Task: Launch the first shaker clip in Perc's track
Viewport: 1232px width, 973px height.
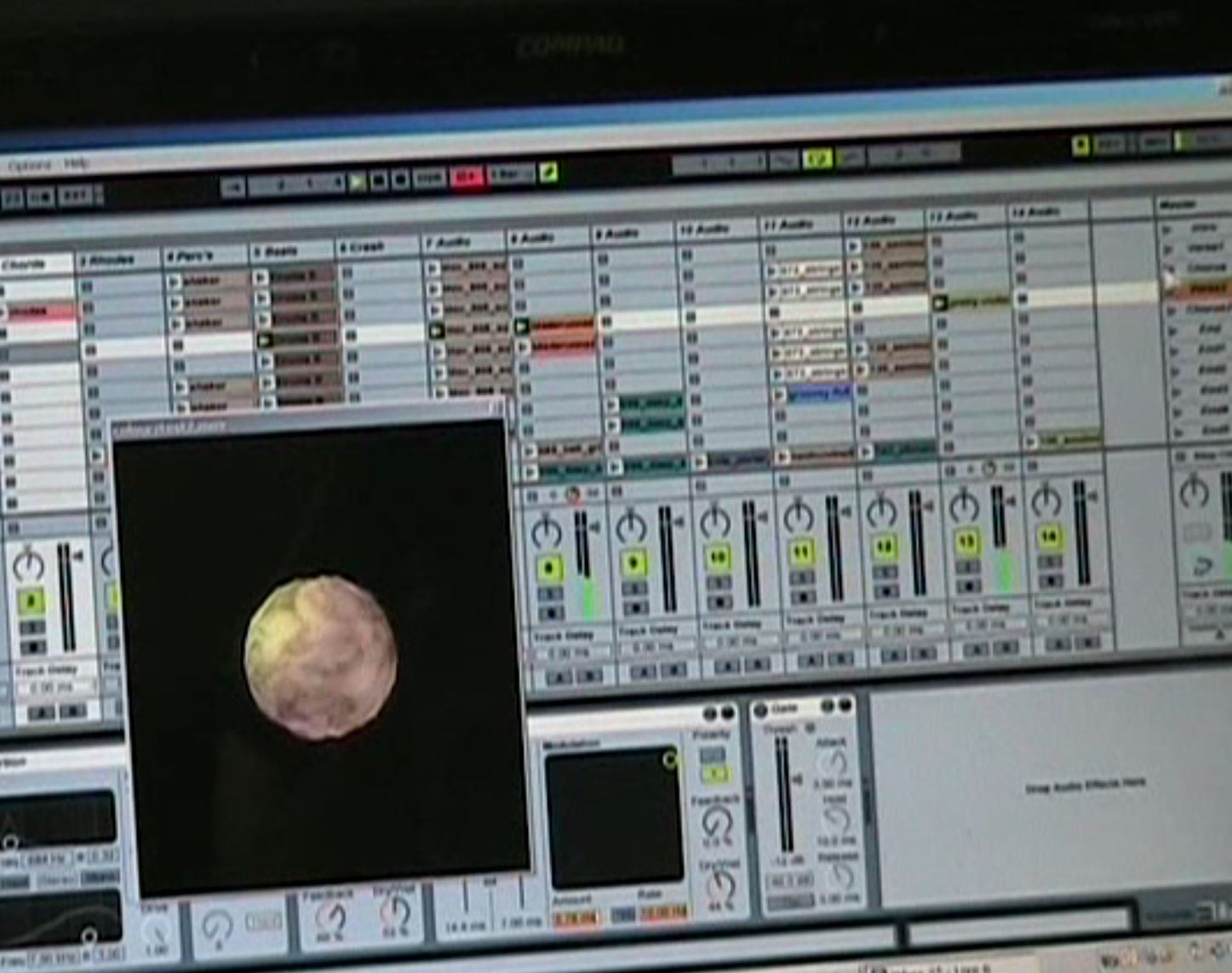Action: 176,280
